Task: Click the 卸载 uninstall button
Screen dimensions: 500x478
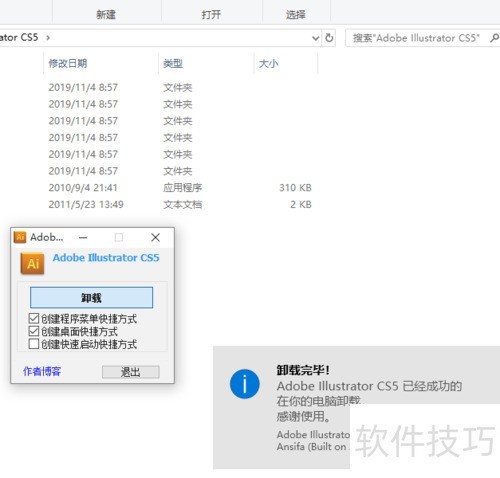Action: [91, 297]
